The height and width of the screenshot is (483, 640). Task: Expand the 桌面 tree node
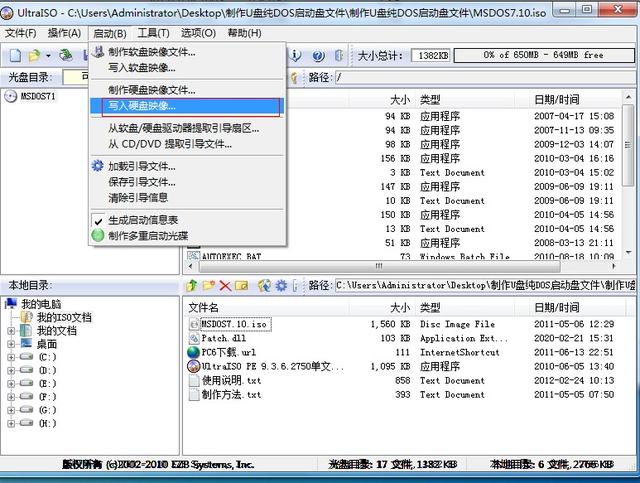(11, 344)
